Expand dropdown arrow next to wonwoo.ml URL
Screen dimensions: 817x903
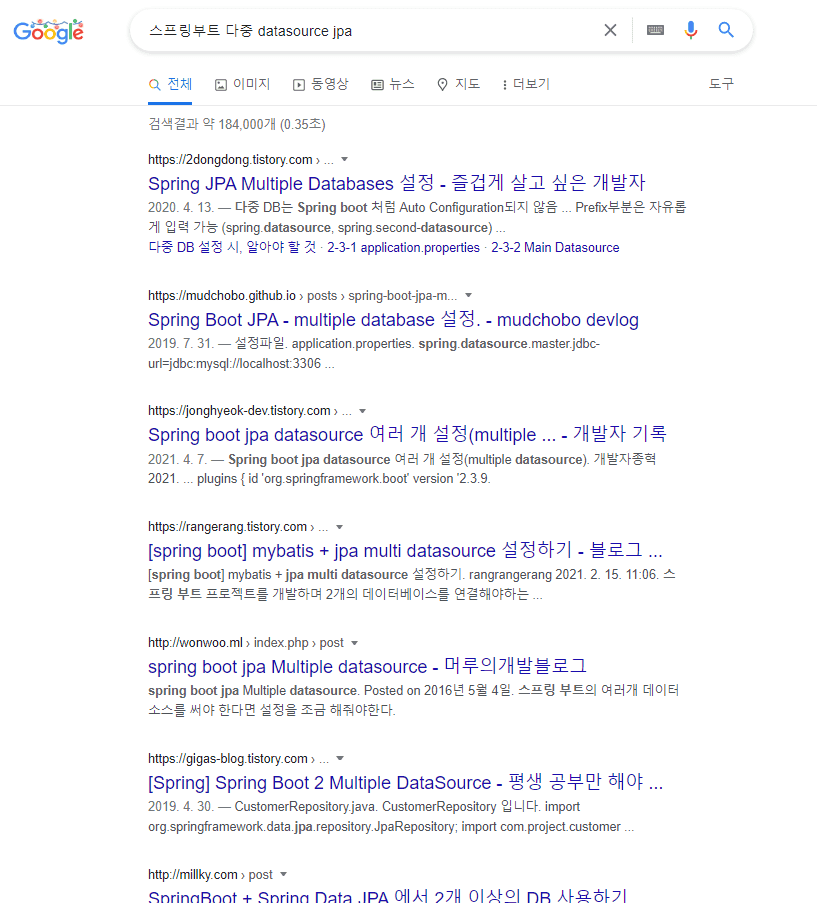click(x=354, y=643)
